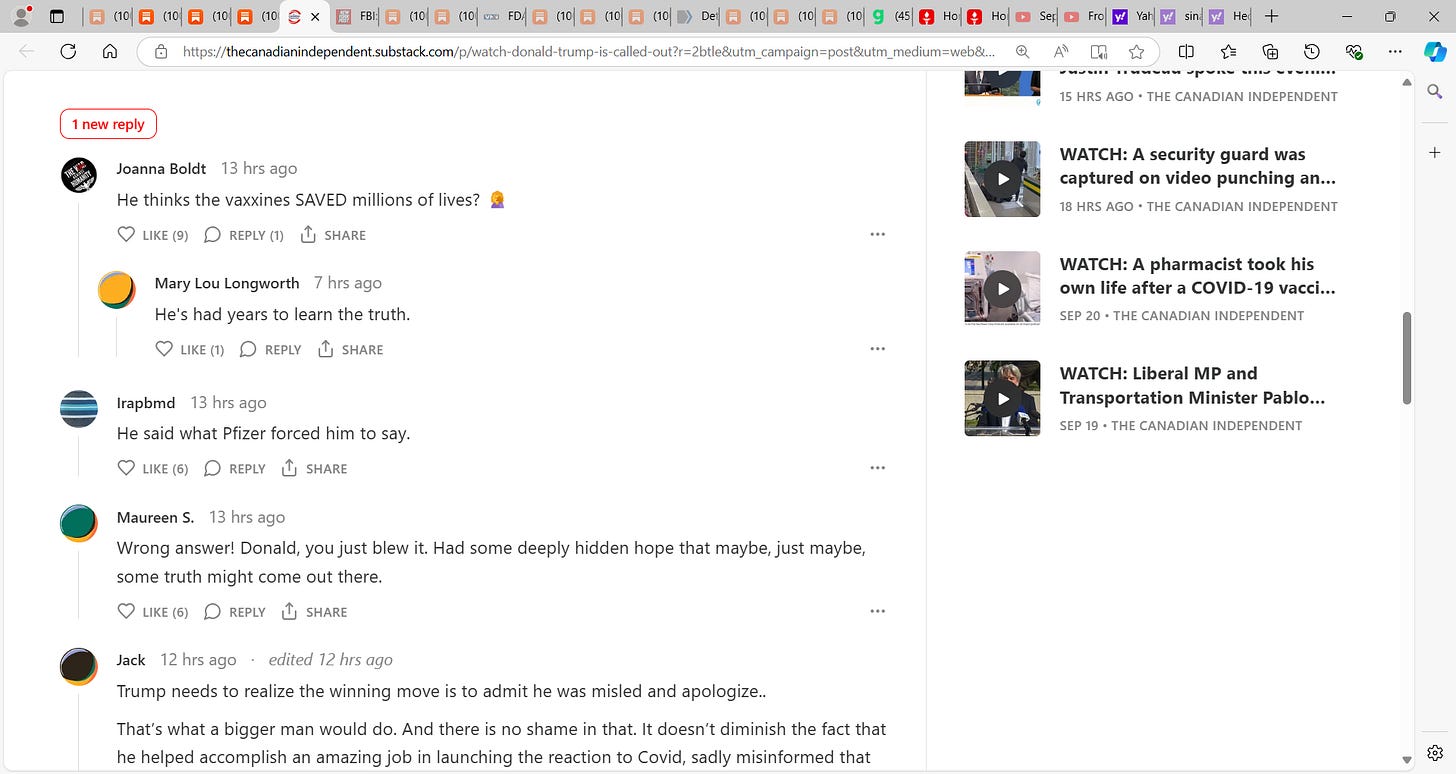The width and height of the screenshot is (1456, 774).
Task: Refresh the page in the browser
Action: tap(68, 52)
